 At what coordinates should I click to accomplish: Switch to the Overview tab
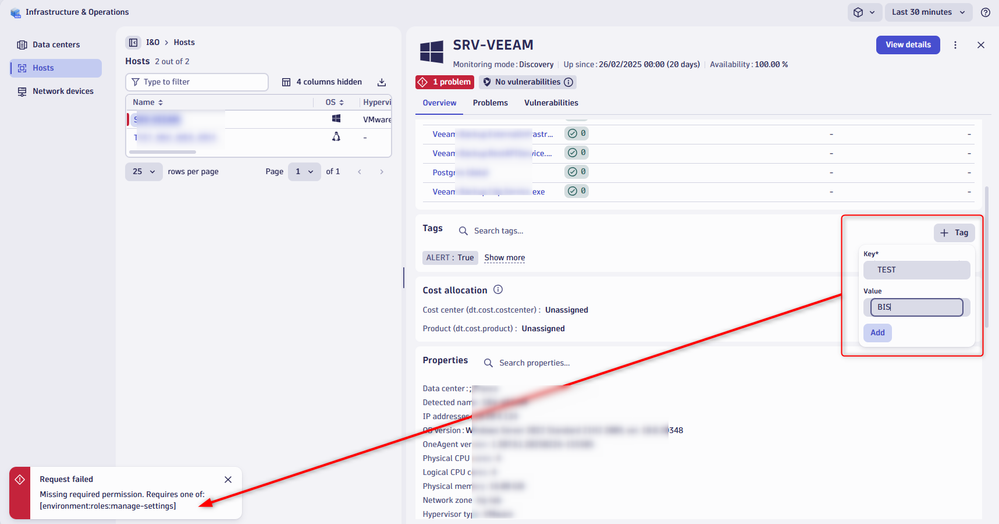pyautogui.click(x=439, y=103)
